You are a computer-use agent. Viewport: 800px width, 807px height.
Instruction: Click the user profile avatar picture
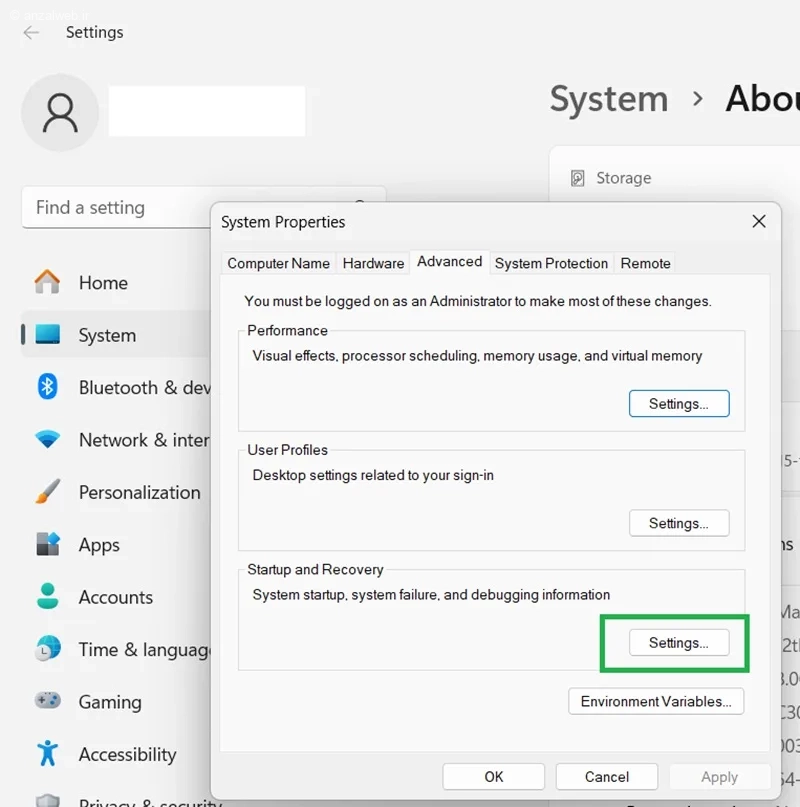tap(60, 112)
